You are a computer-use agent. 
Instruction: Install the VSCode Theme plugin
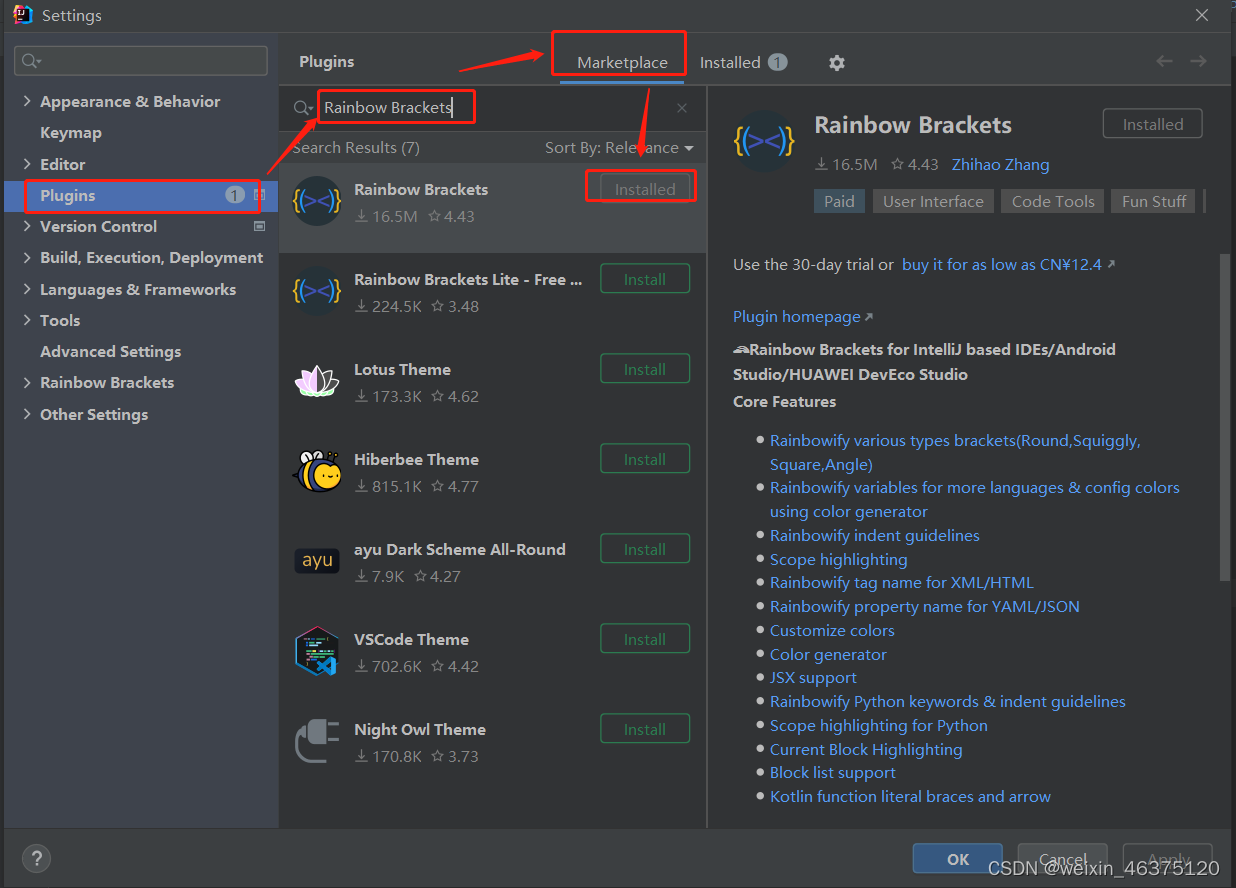pyautogui.click(x=645, y=639)
